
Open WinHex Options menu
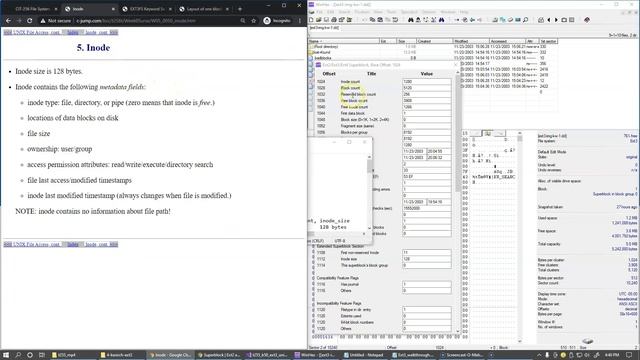(x=429, y=12)
